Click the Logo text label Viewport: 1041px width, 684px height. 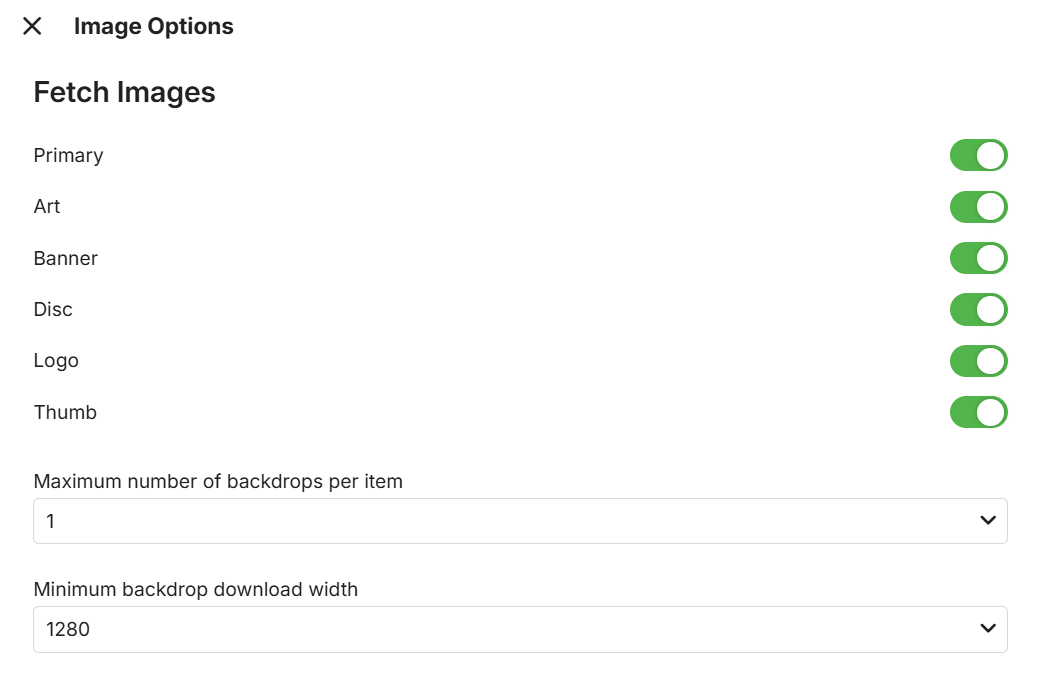coord(56,361)
